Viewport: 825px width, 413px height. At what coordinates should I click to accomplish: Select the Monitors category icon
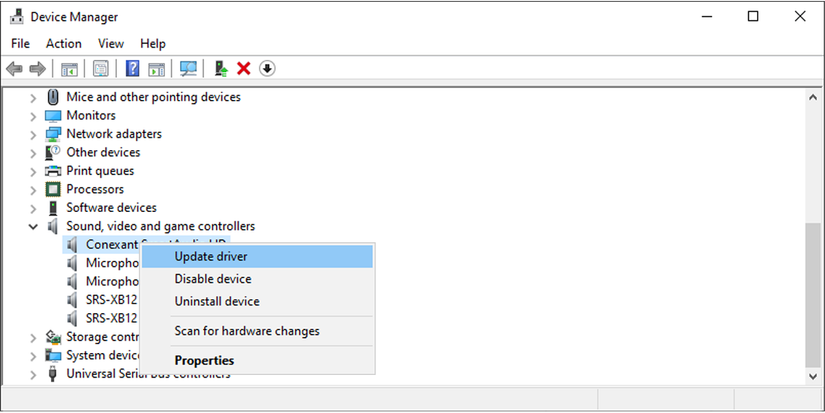click(53, 116)
